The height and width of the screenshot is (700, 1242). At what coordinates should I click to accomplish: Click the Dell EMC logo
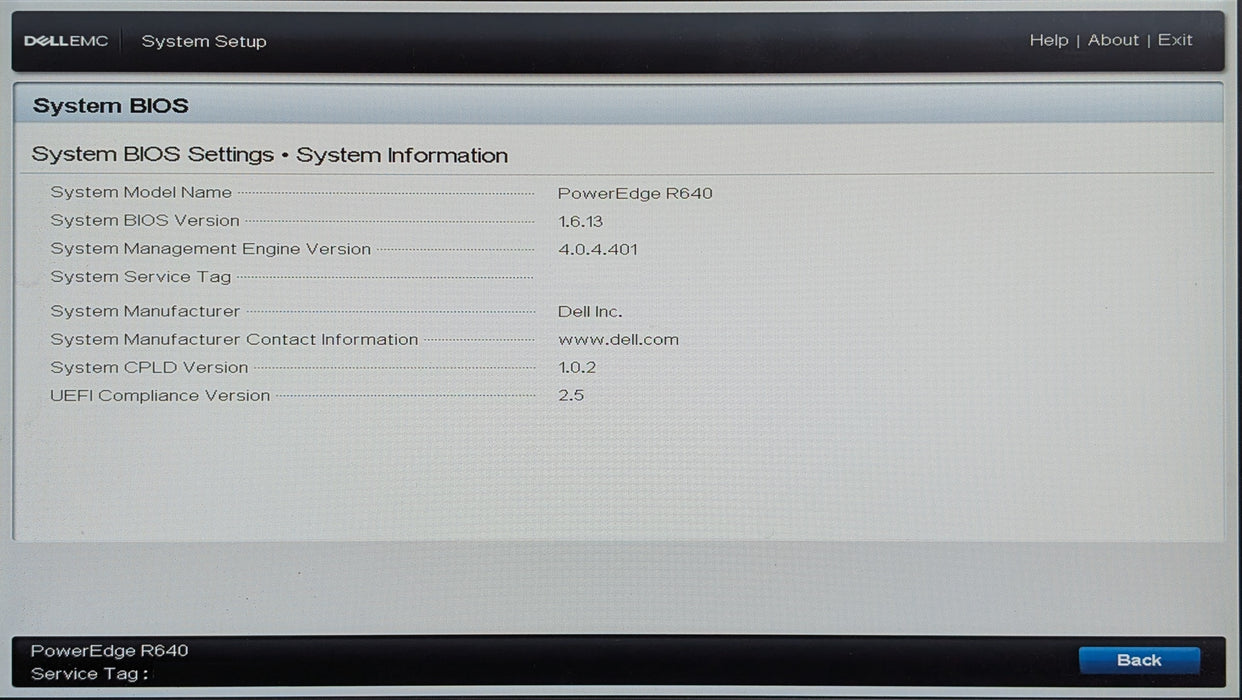coord(66,41)
